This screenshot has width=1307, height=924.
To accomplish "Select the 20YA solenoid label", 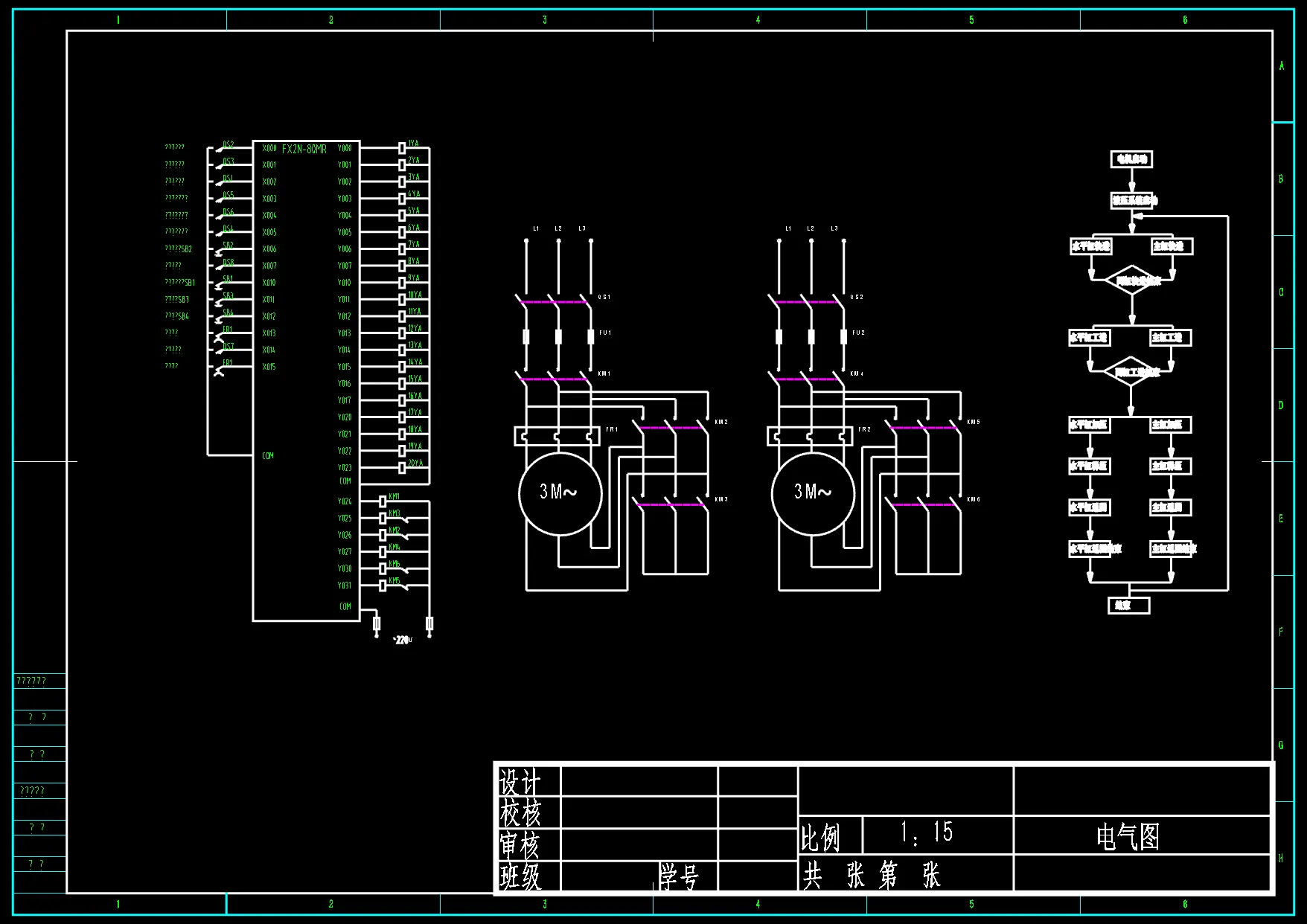I will pyautogui.click(x=415, y=463).
